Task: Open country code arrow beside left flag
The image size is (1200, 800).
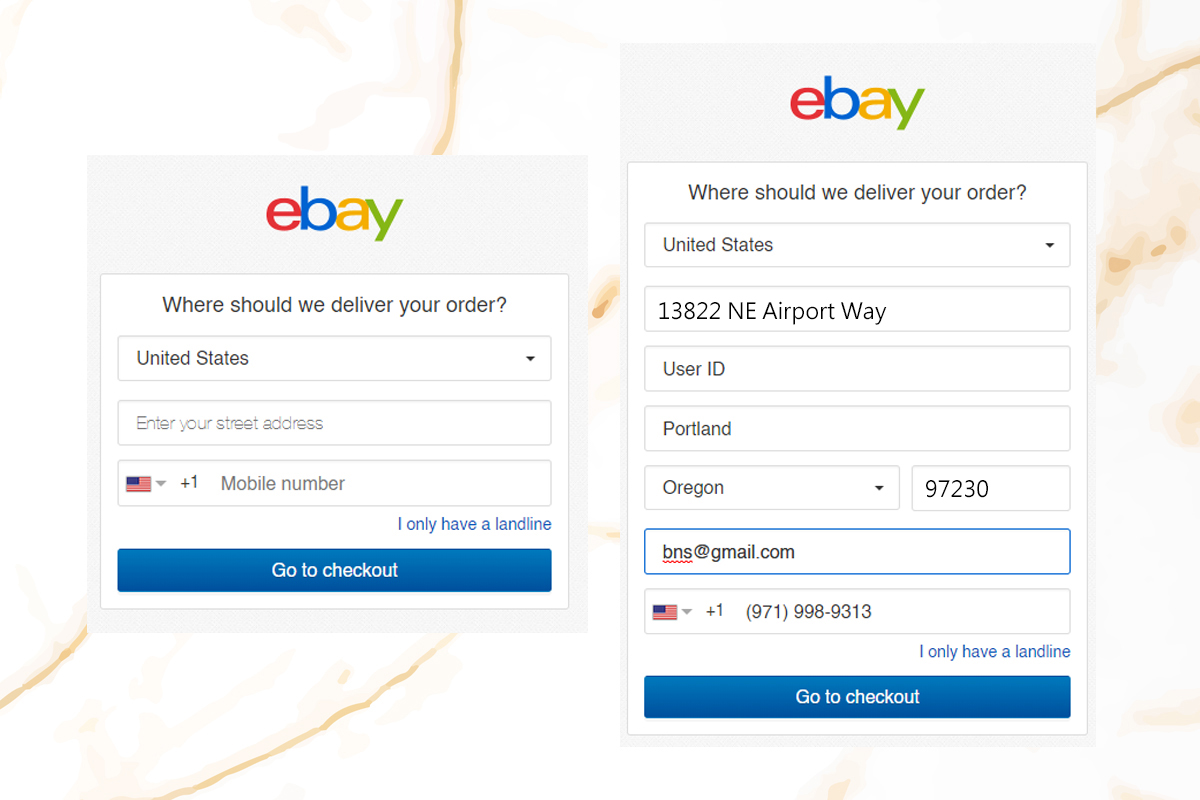Action: [161, 484]
